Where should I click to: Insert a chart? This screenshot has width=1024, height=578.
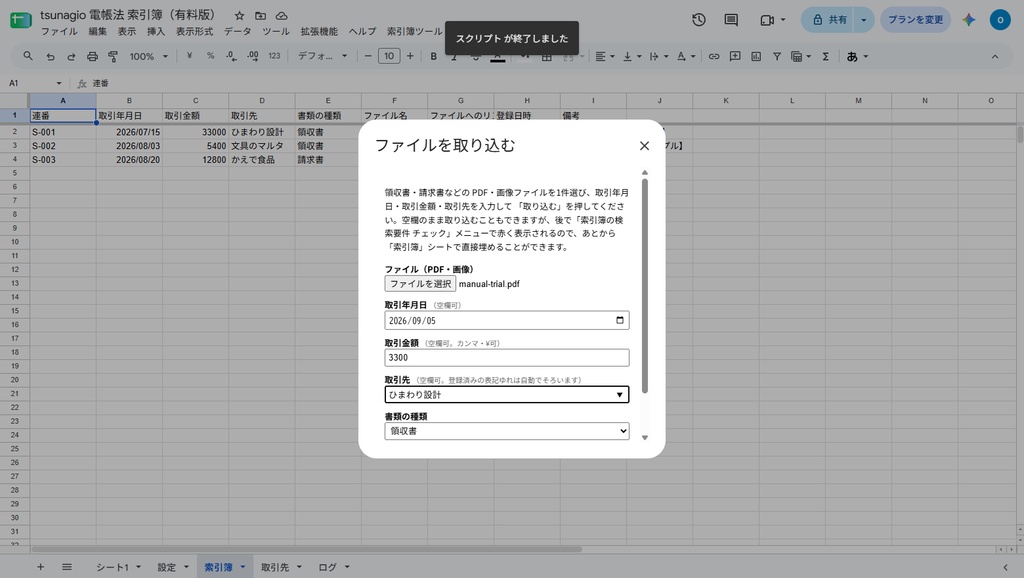point(756,56)
